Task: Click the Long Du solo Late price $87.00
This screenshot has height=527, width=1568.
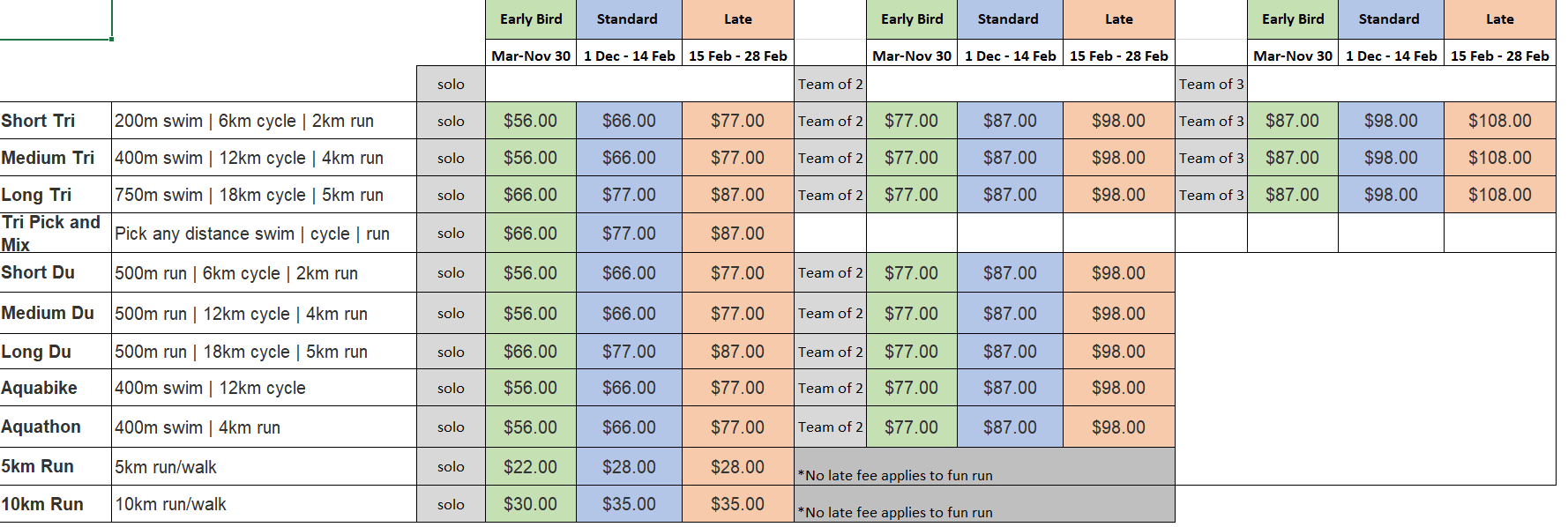Action: click(737, 352)
